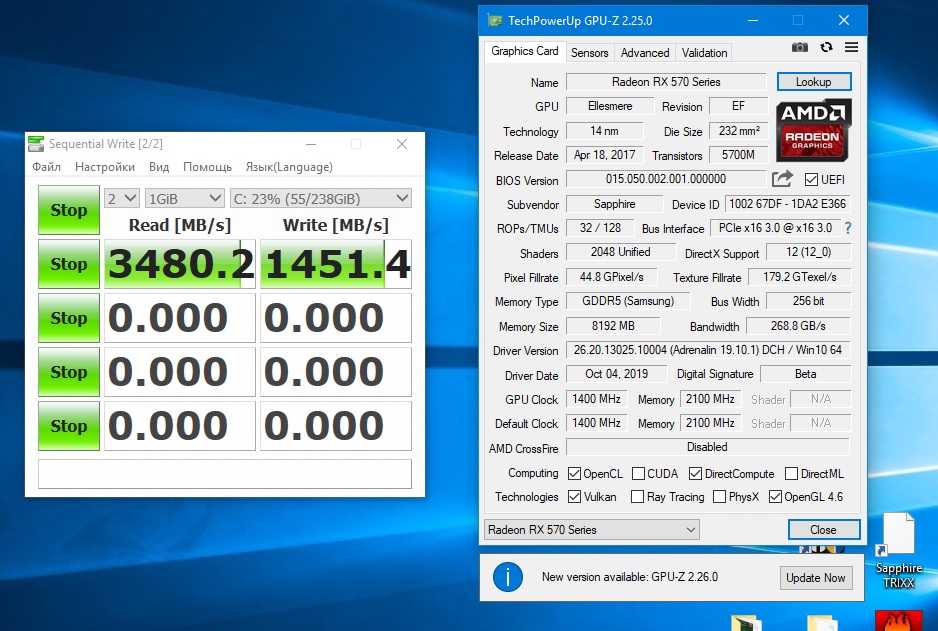Refresh GPU-Z data with the refresh icon
The width and height of the screenshot is (938, 631).
(x=827, y=47)
